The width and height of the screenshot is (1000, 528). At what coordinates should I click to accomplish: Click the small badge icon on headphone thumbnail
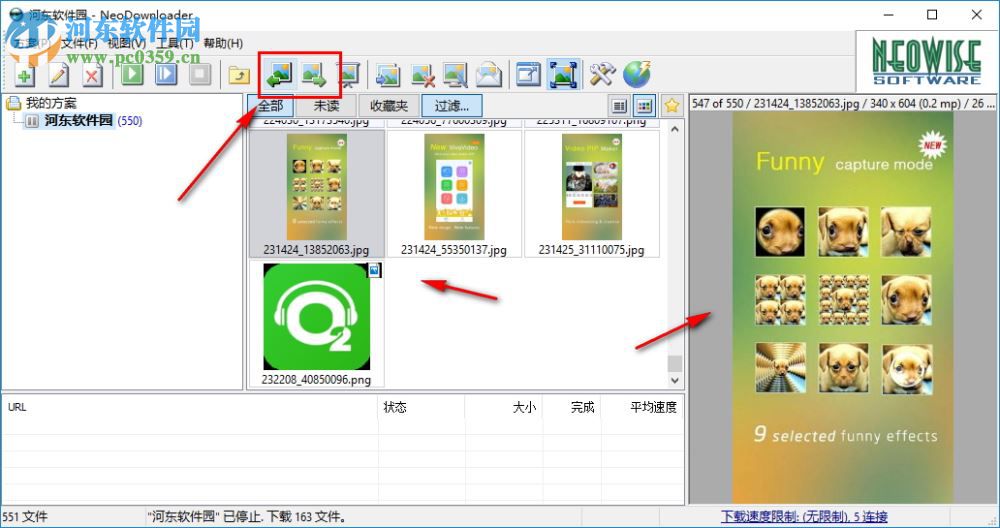[x=374, y=270]
